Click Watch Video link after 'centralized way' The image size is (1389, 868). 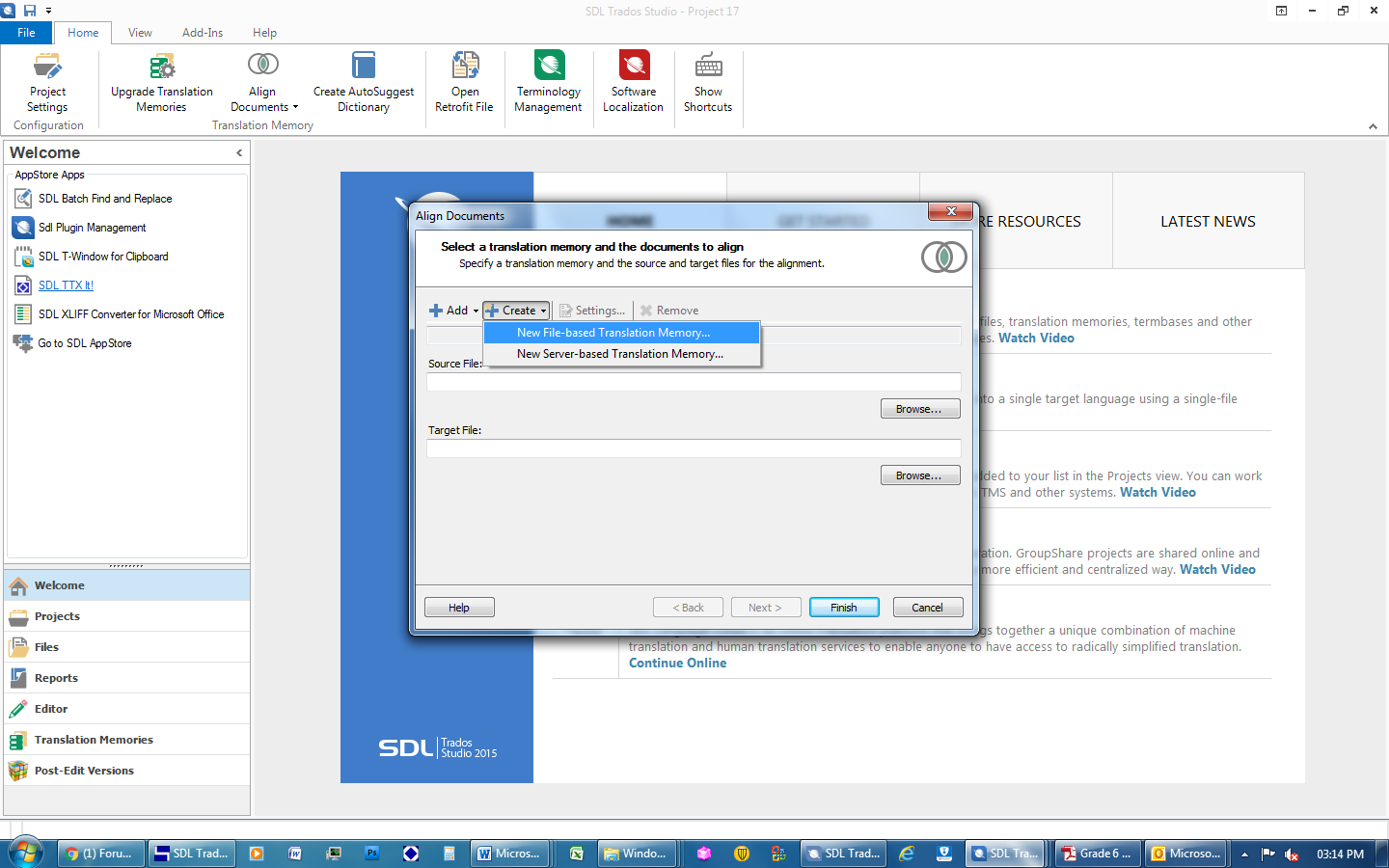pyautogui.click(x=1217, y=570)
